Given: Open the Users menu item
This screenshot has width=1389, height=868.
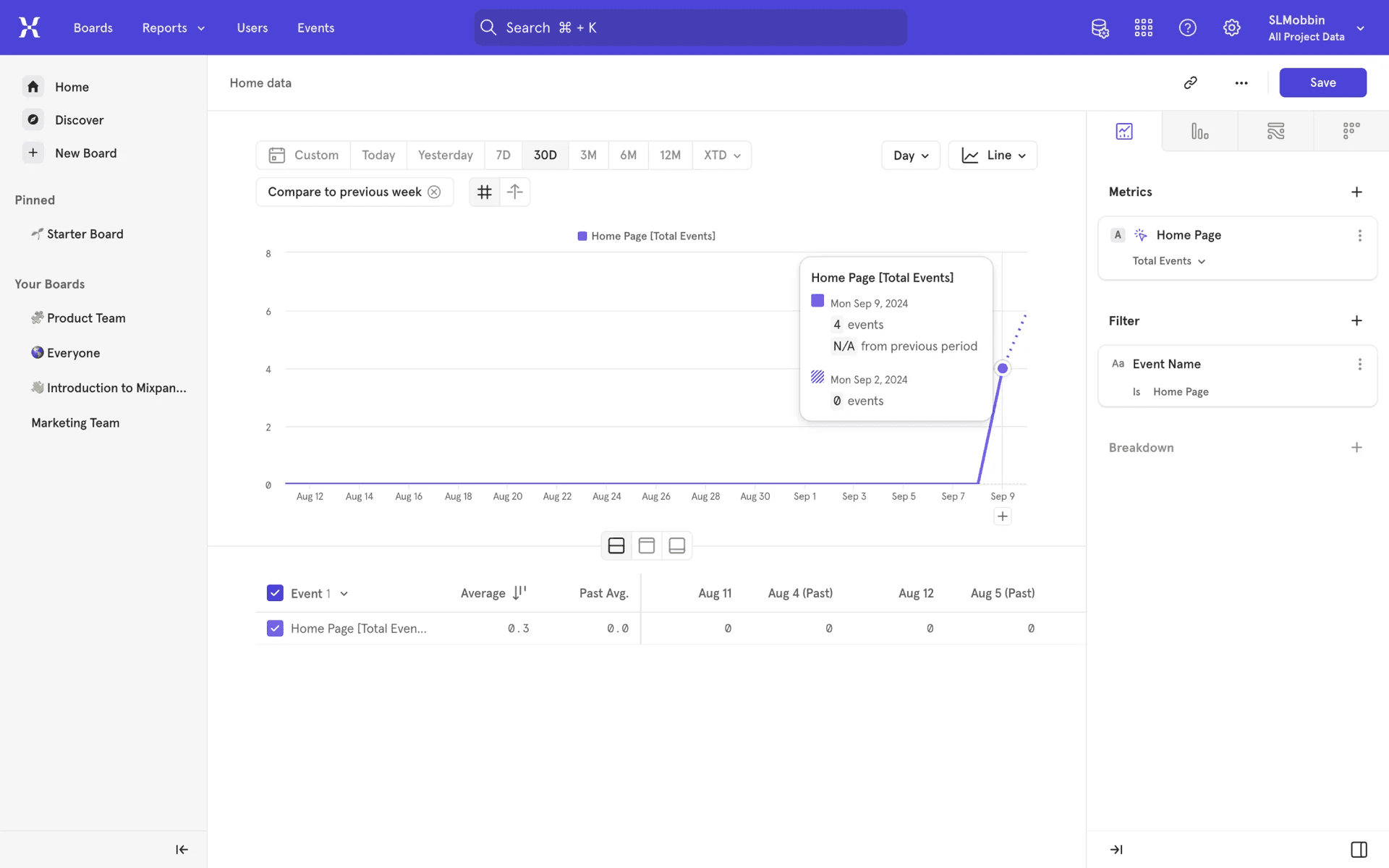Looking at the screenshot, I should (x=252, y=27).
